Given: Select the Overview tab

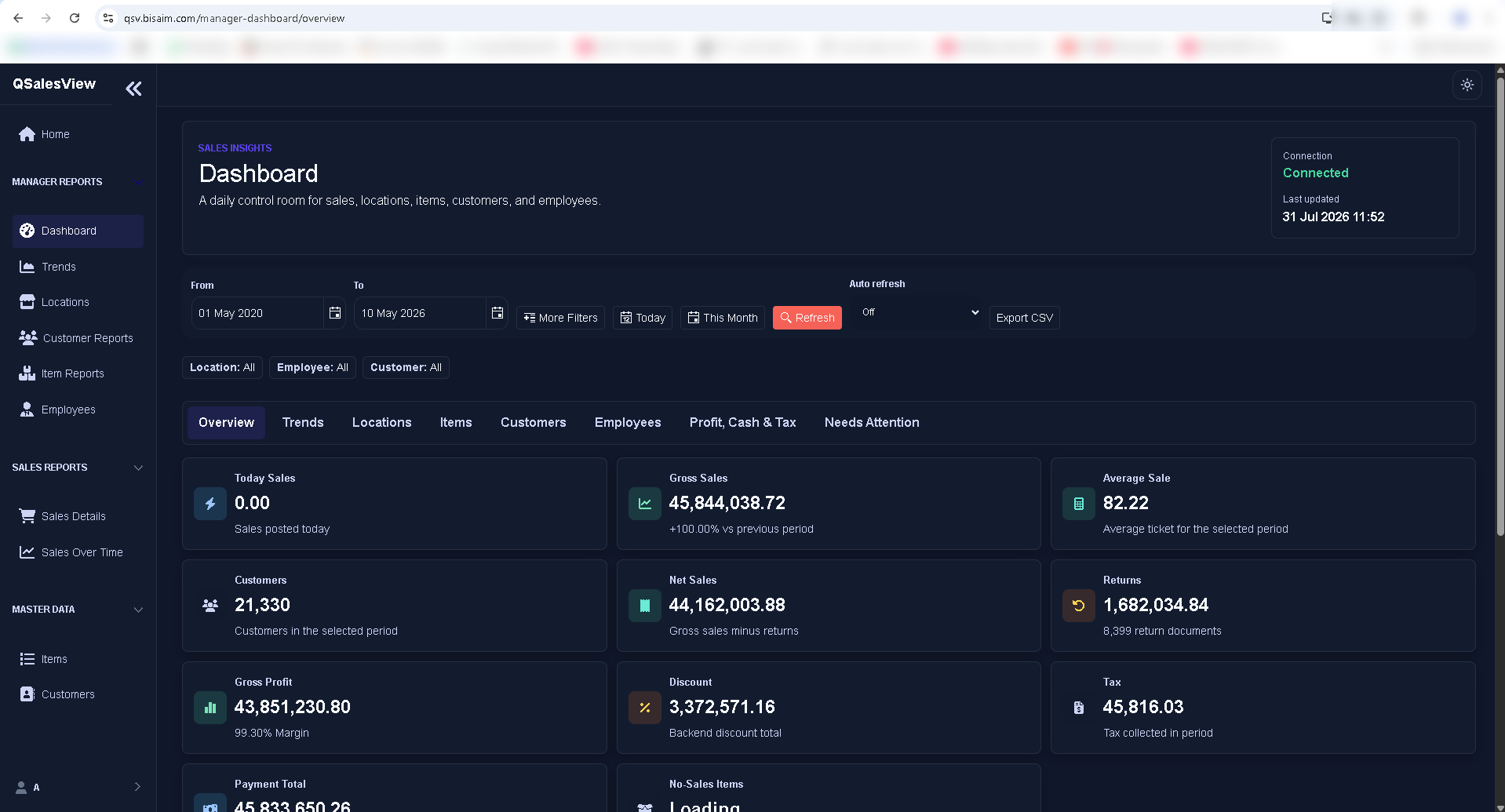Looking at the screenshot, I should pos(226,423).
